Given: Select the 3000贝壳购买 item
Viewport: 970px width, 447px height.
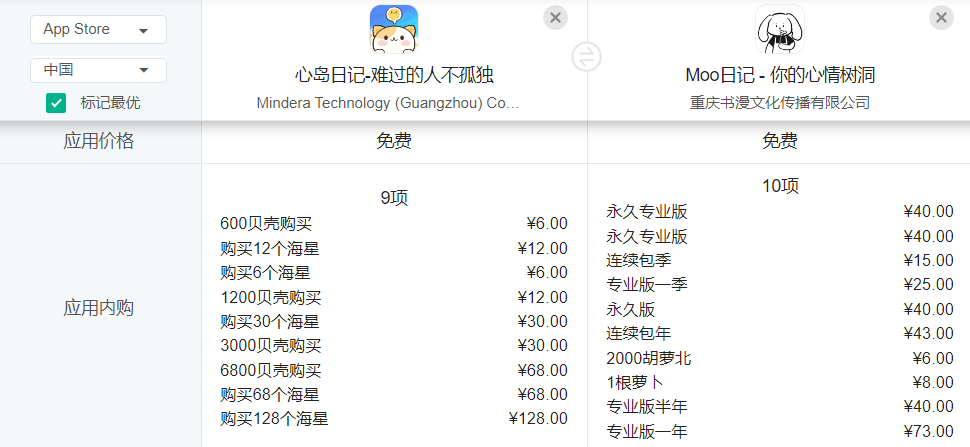Looking at the screenshot, I should 271,346.
